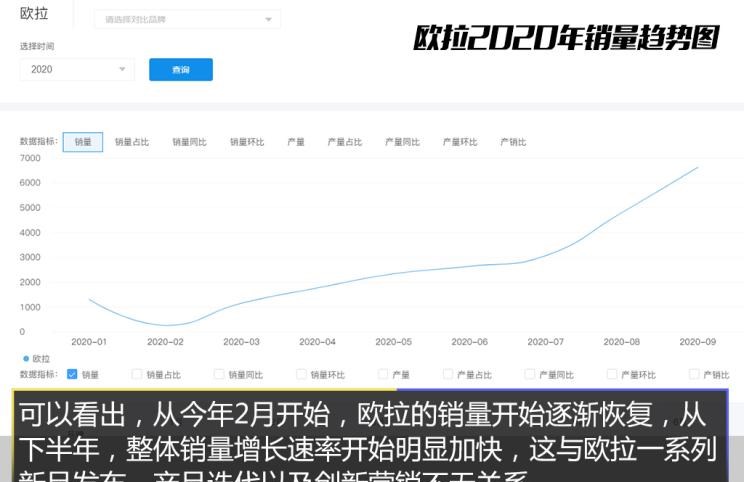Click the 2020-05 axis label
Screen dimensions: 744x482
[393, 342]
